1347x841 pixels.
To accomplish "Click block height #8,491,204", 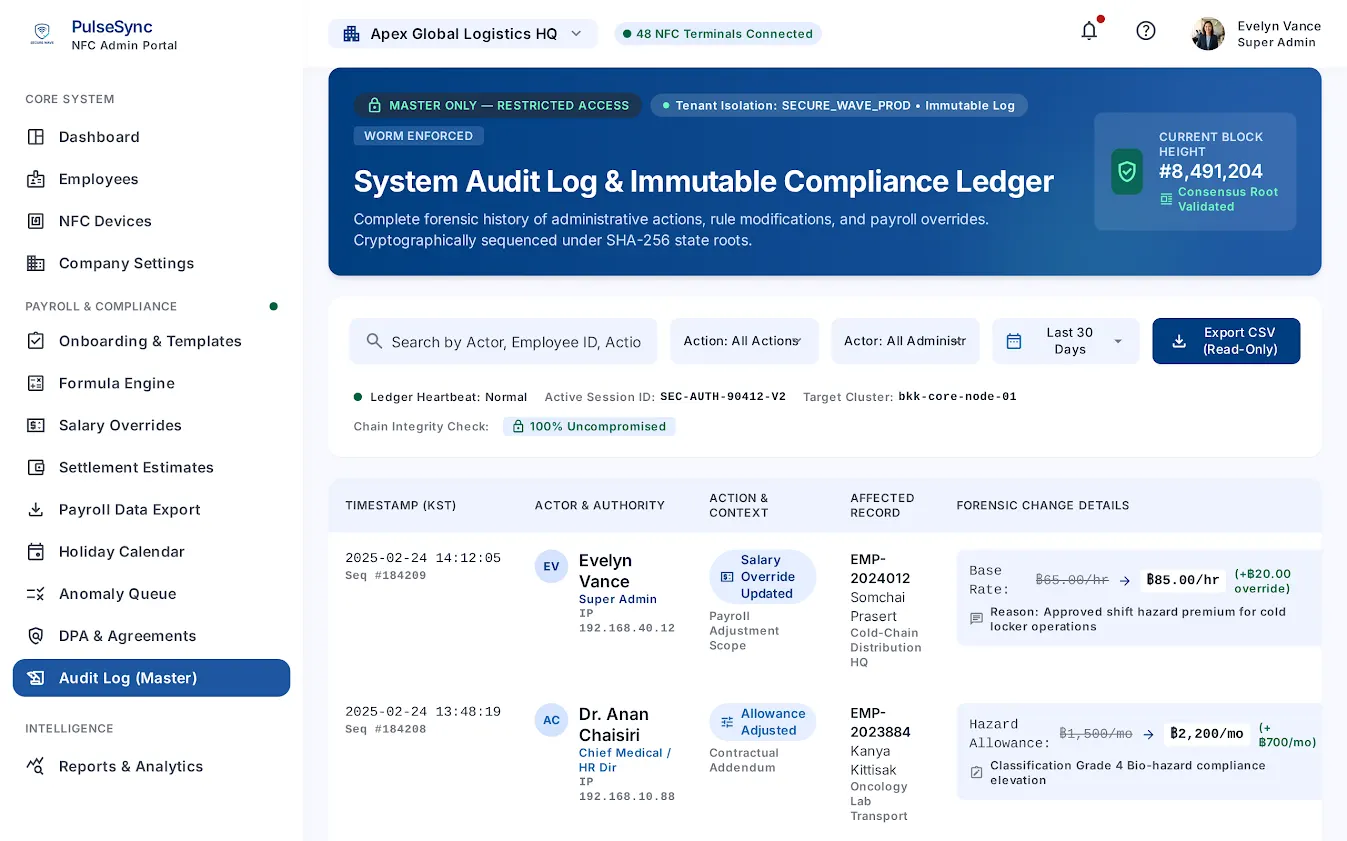I will coord(1211,171).
